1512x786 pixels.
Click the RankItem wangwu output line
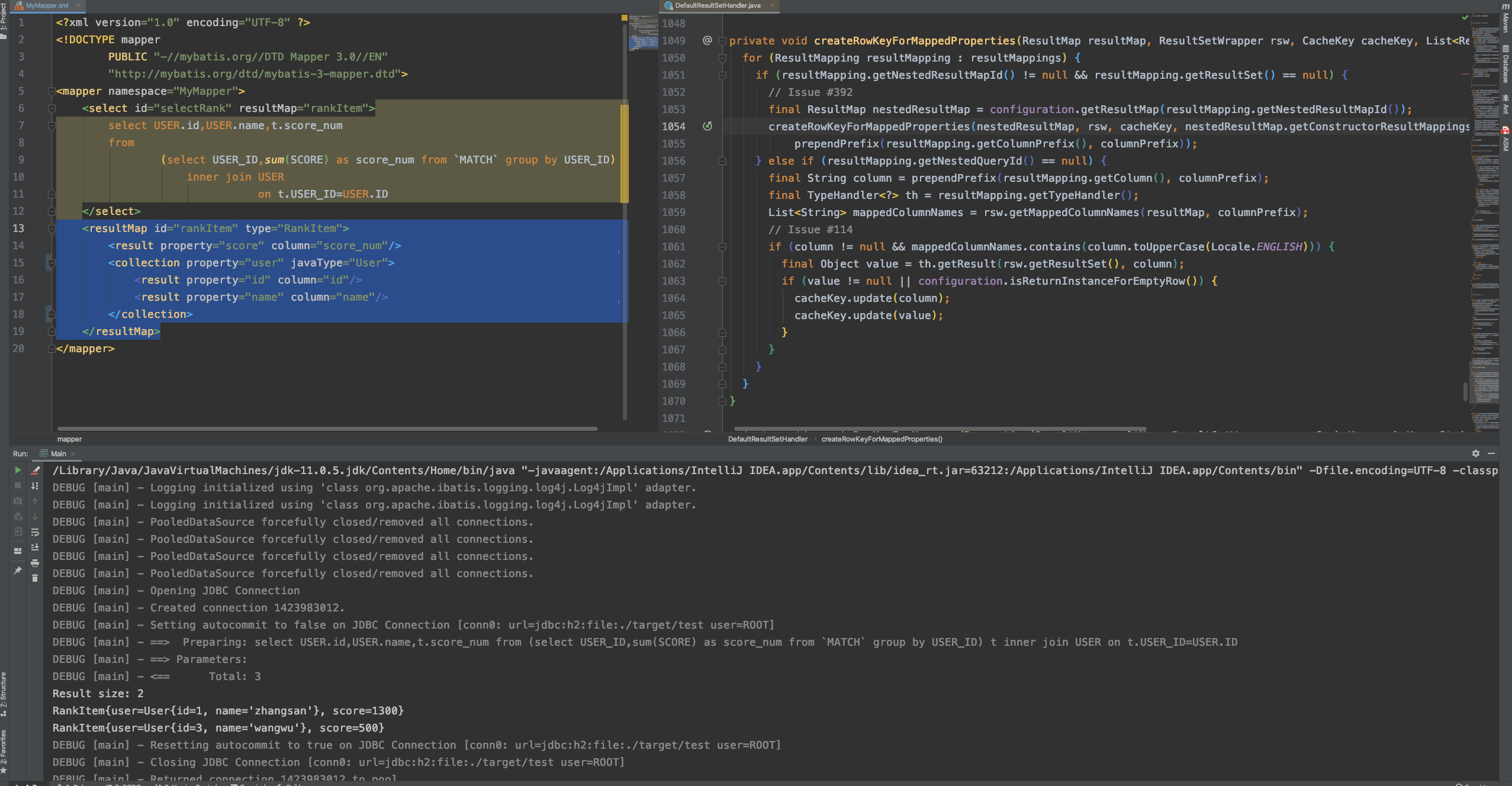[x=218, y=728]
